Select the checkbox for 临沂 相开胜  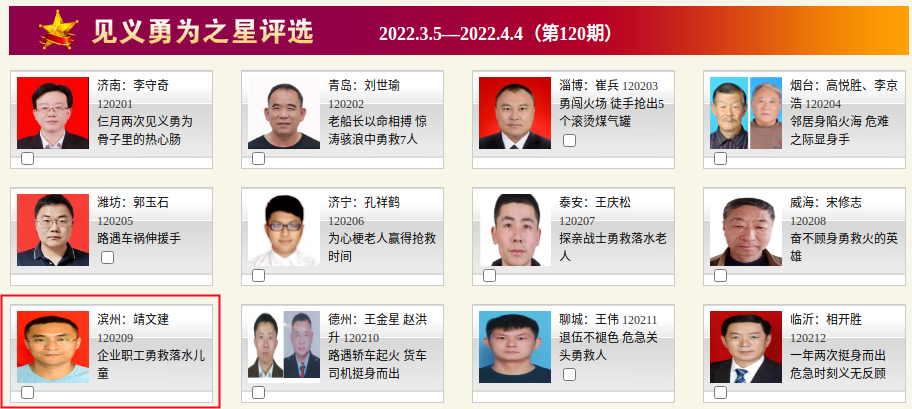point(720,393)
